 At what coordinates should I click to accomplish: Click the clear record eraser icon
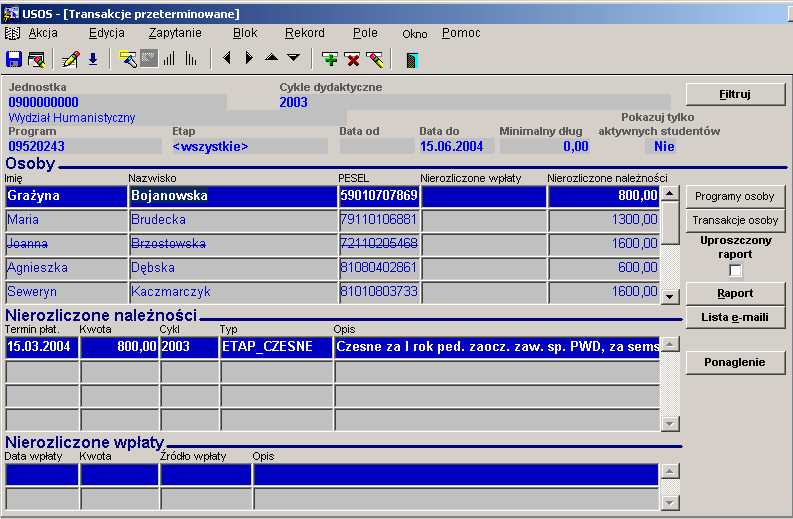pyautogui.click(x=375, y=60)
